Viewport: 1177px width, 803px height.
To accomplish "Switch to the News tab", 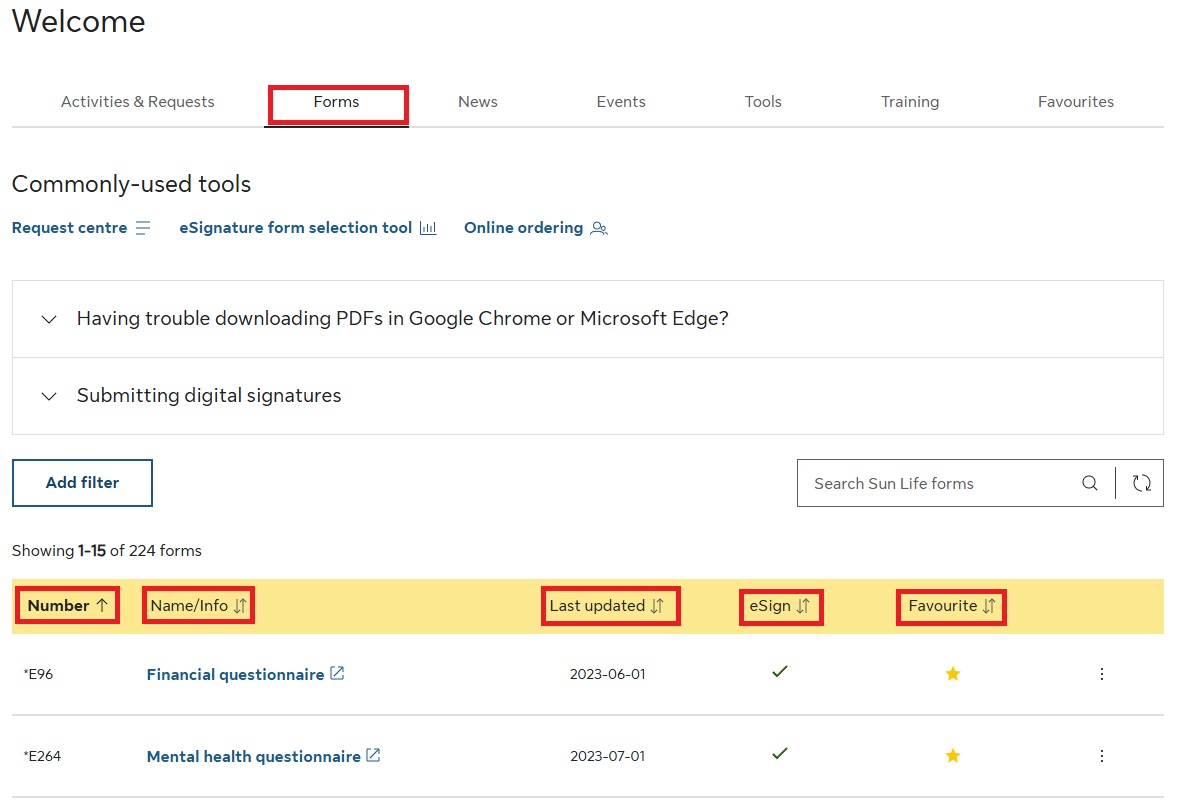I will tap(477, 102).
